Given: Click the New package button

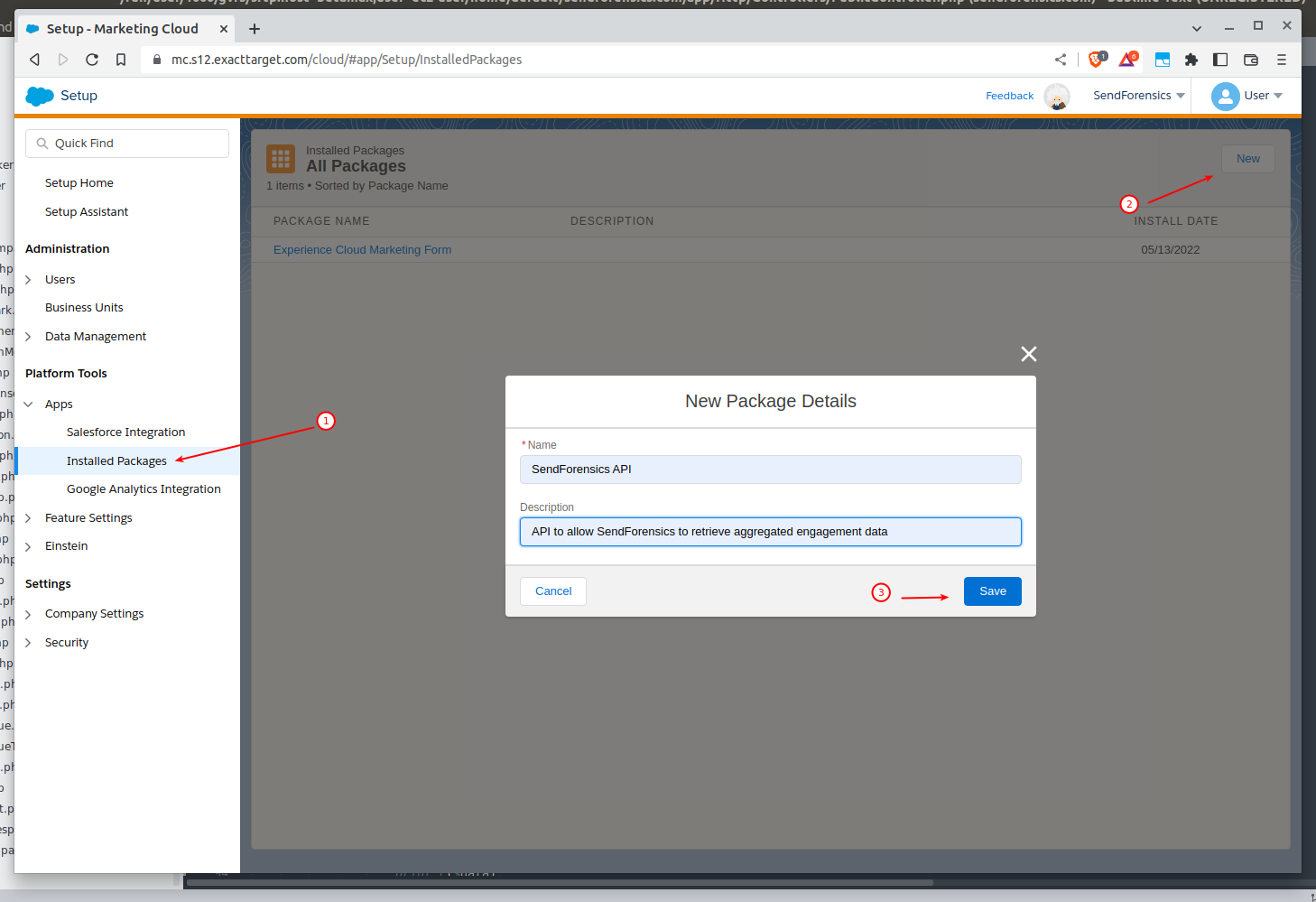Looking at the screenshot, I should click(1248, 159).
